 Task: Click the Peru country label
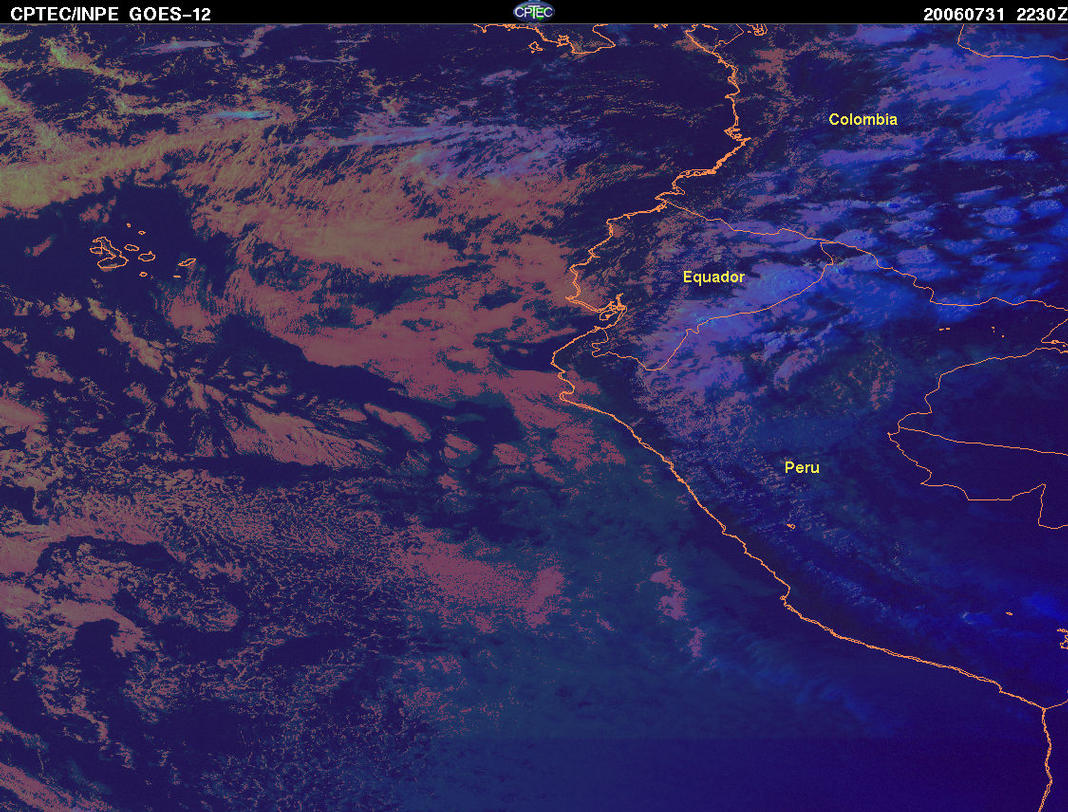point(802,467)
